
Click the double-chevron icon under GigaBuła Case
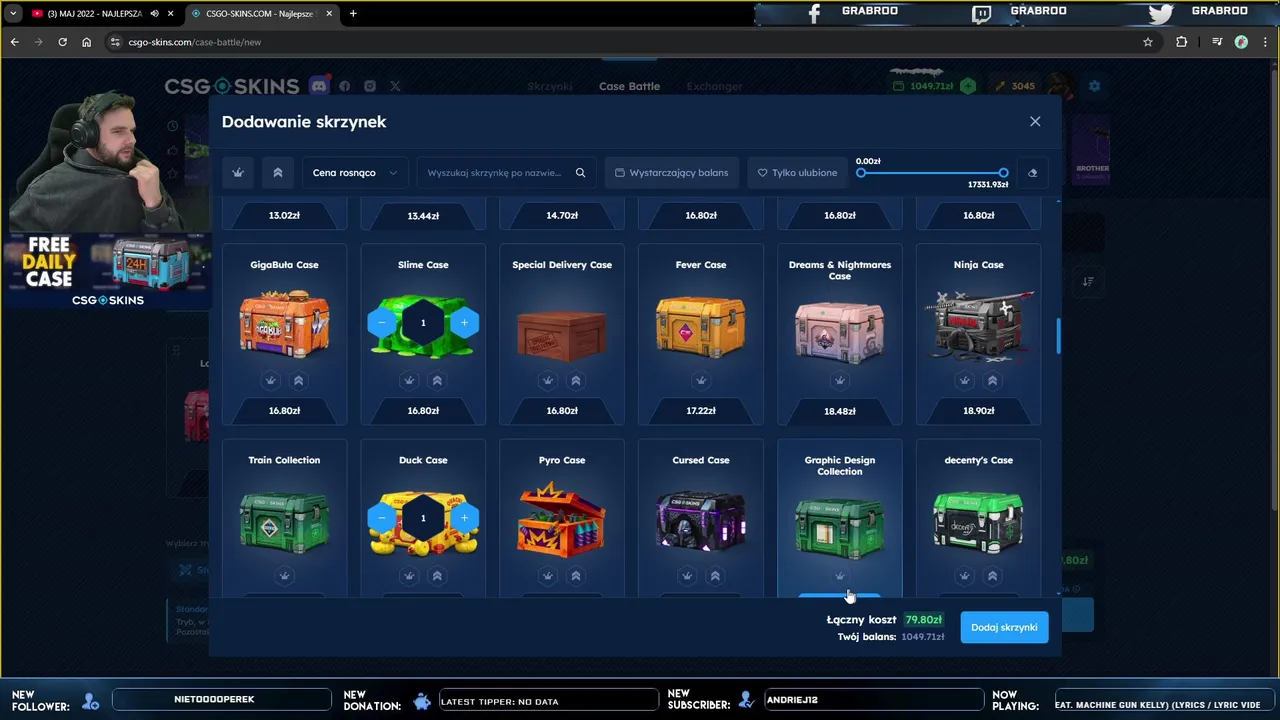298,380
